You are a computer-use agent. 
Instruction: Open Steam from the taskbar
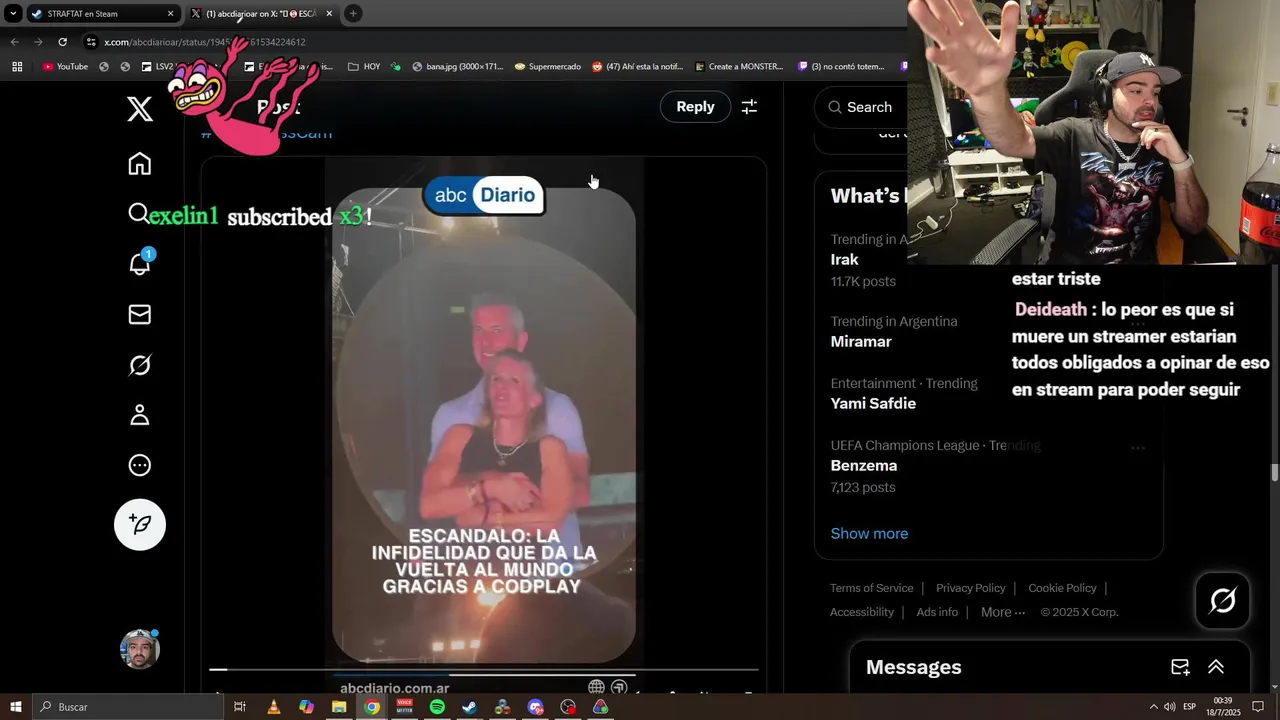tap(469, 707)
